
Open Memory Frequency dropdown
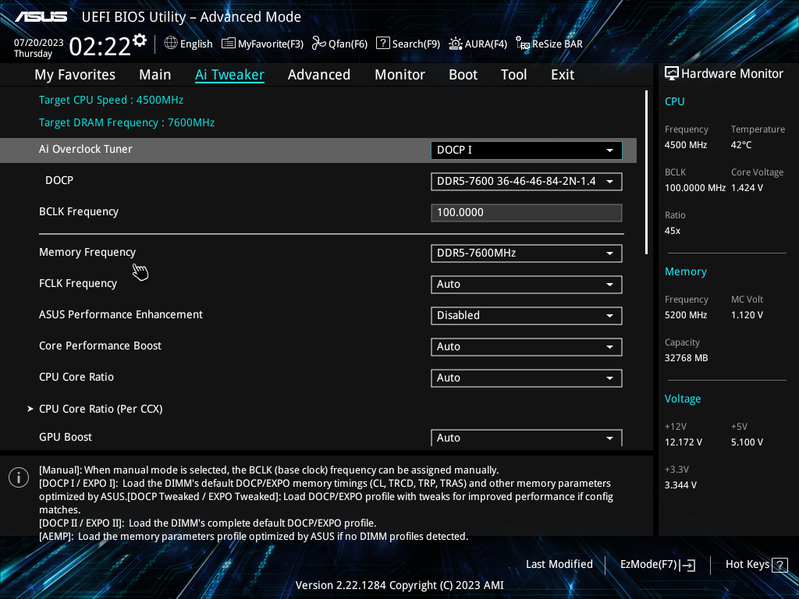pyautogui.click(x=526, y=253)
